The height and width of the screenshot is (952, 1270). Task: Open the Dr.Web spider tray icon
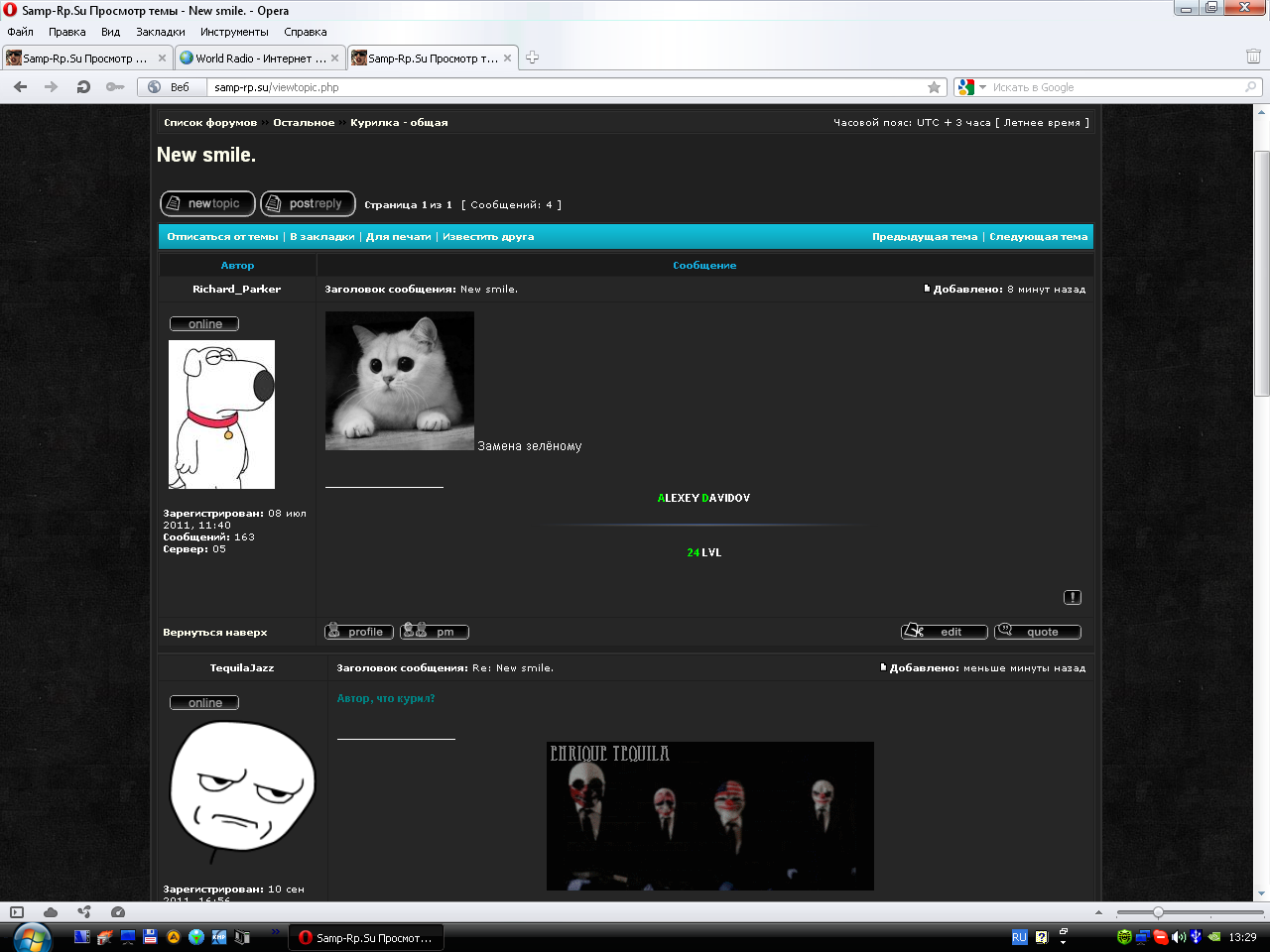click(1124, 937)
